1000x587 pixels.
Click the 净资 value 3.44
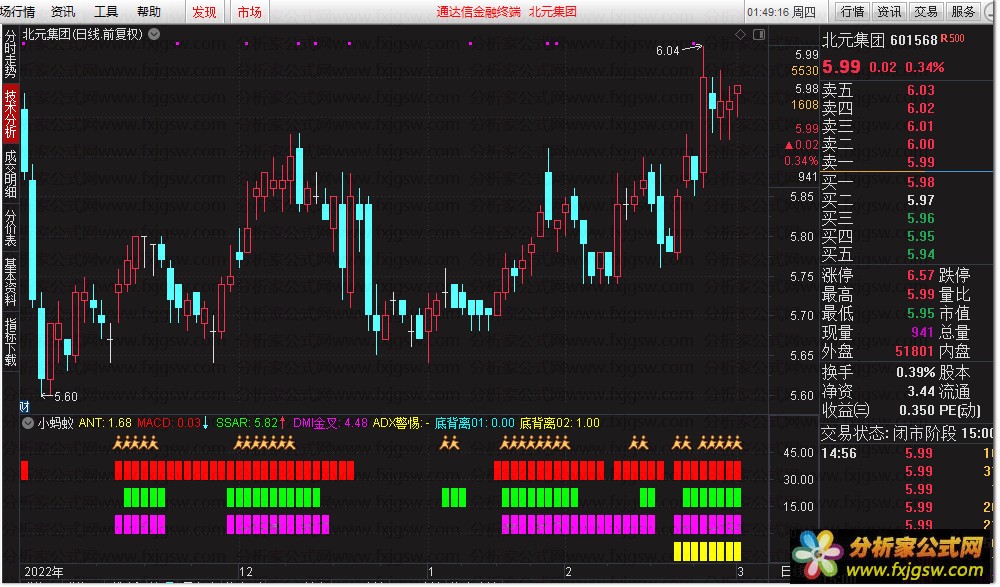(920, 391)
